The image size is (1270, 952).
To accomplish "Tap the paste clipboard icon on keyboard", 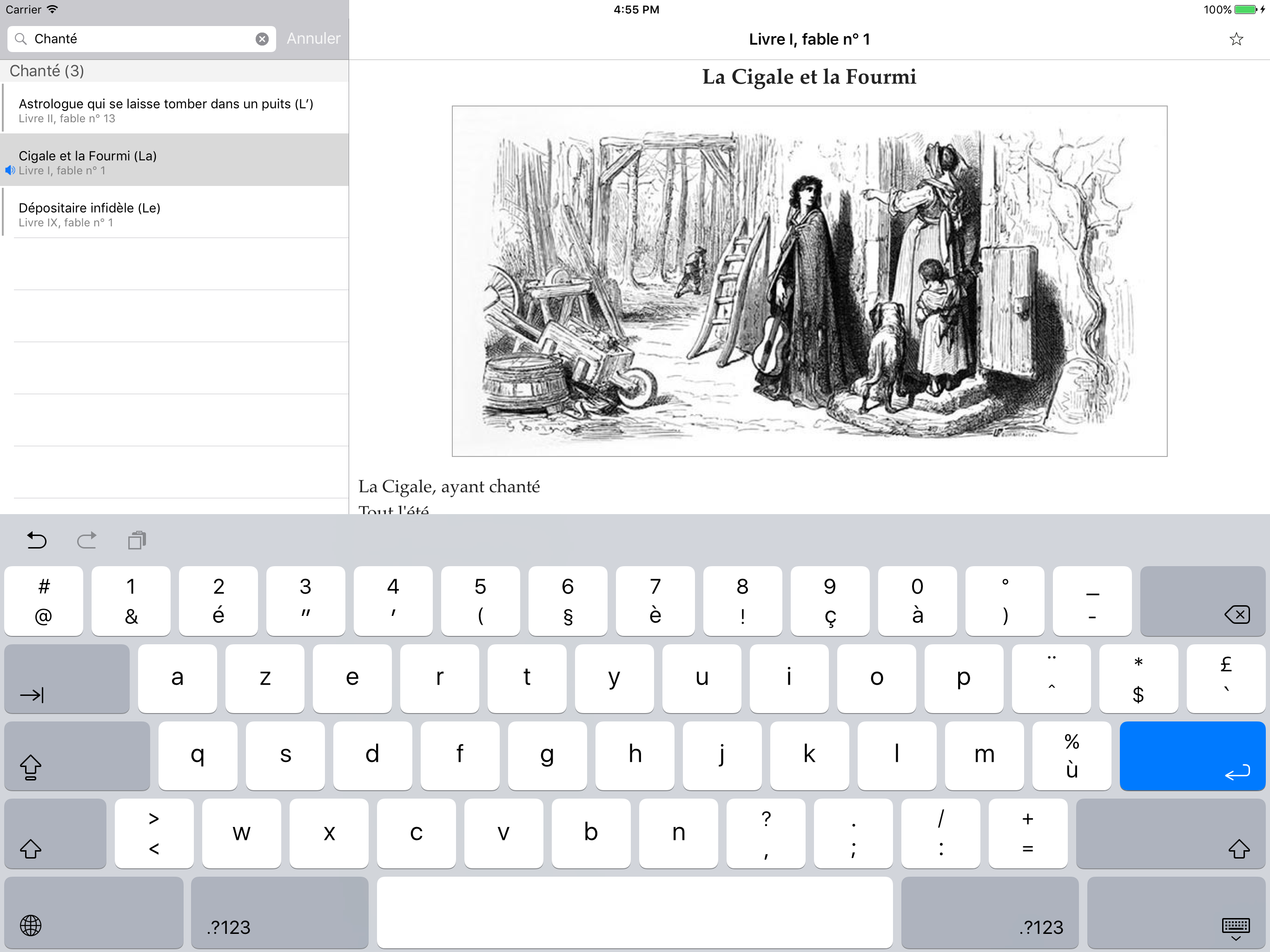I will (x=137, y=540).
